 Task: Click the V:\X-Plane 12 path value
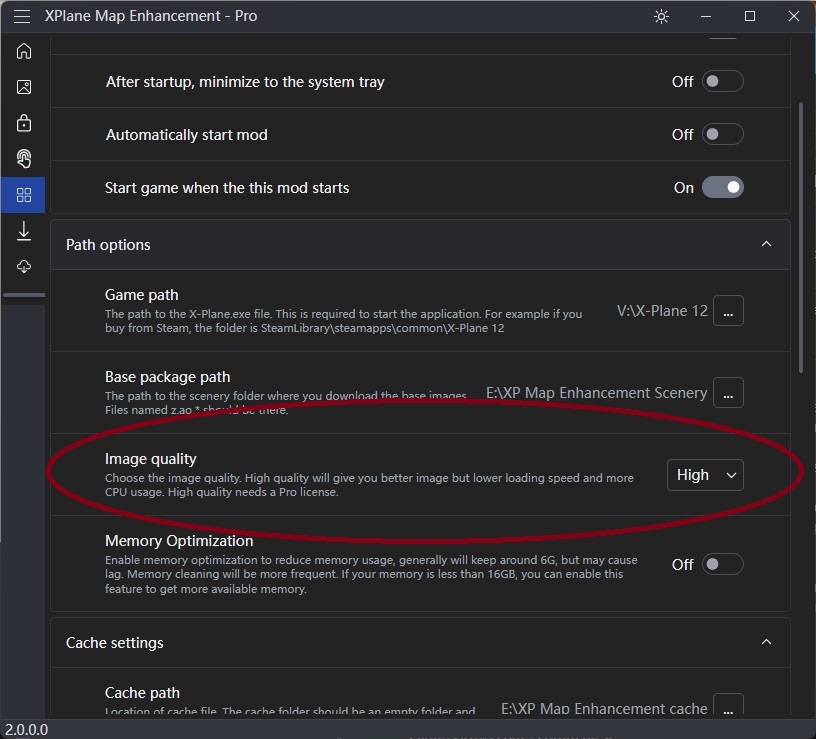[662, 311]
